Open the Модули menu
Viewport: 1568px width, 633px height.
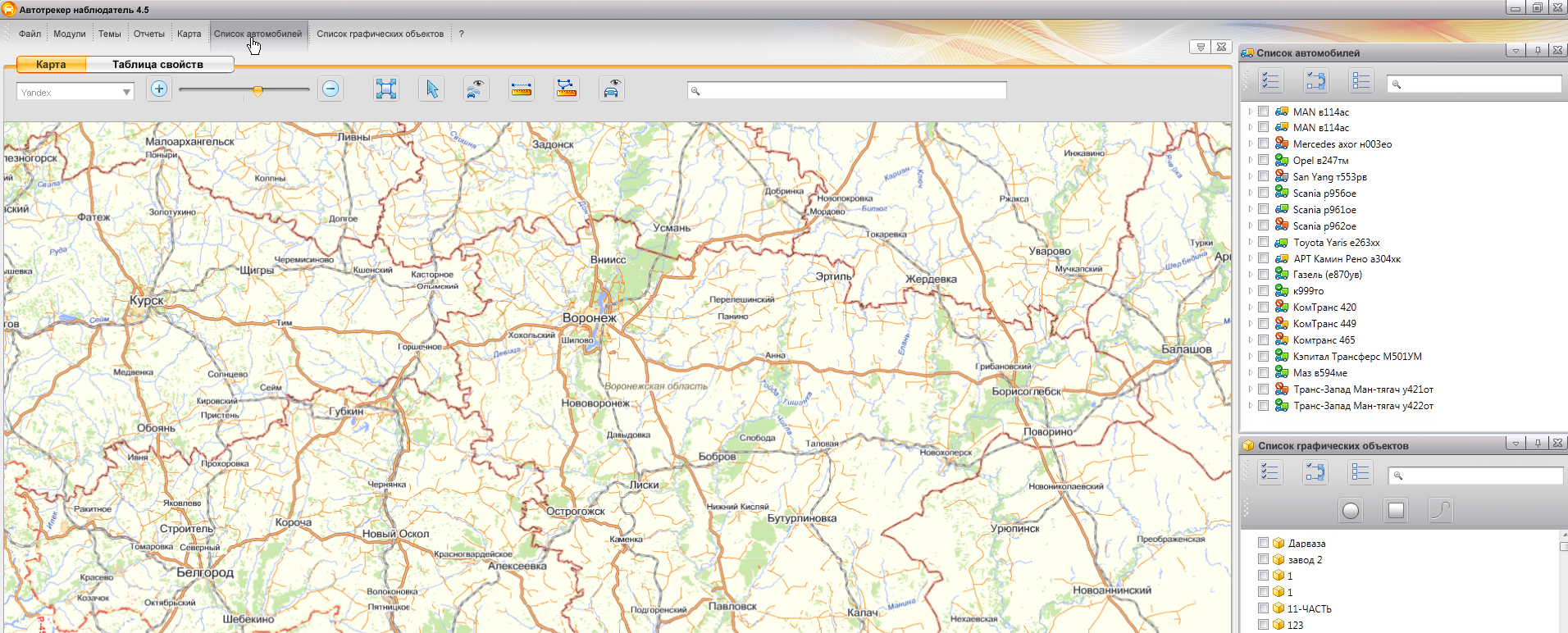click(x=70, y=34)
